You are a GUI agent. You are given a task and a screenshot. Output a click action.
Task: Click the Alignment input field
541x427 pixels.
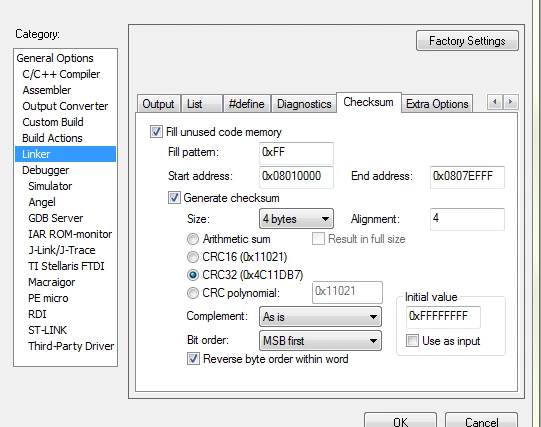pos(467,219)
